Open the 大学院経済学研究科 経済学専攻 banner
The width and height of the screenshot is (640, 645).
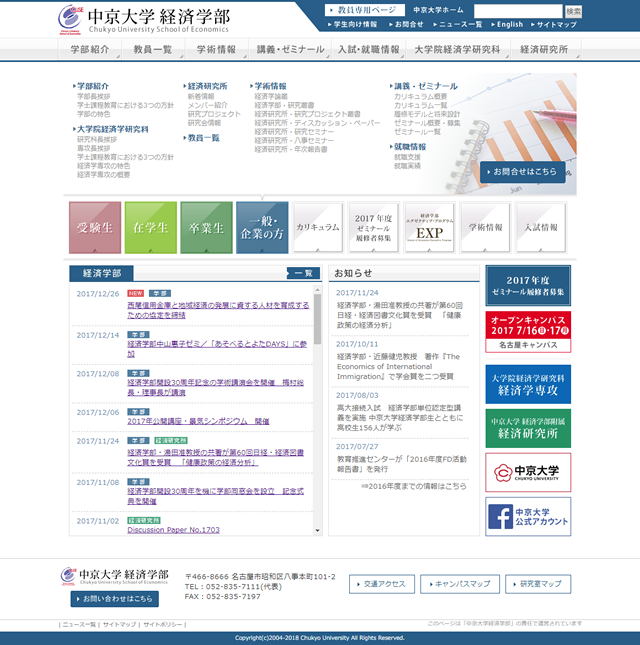click(528, 384)
